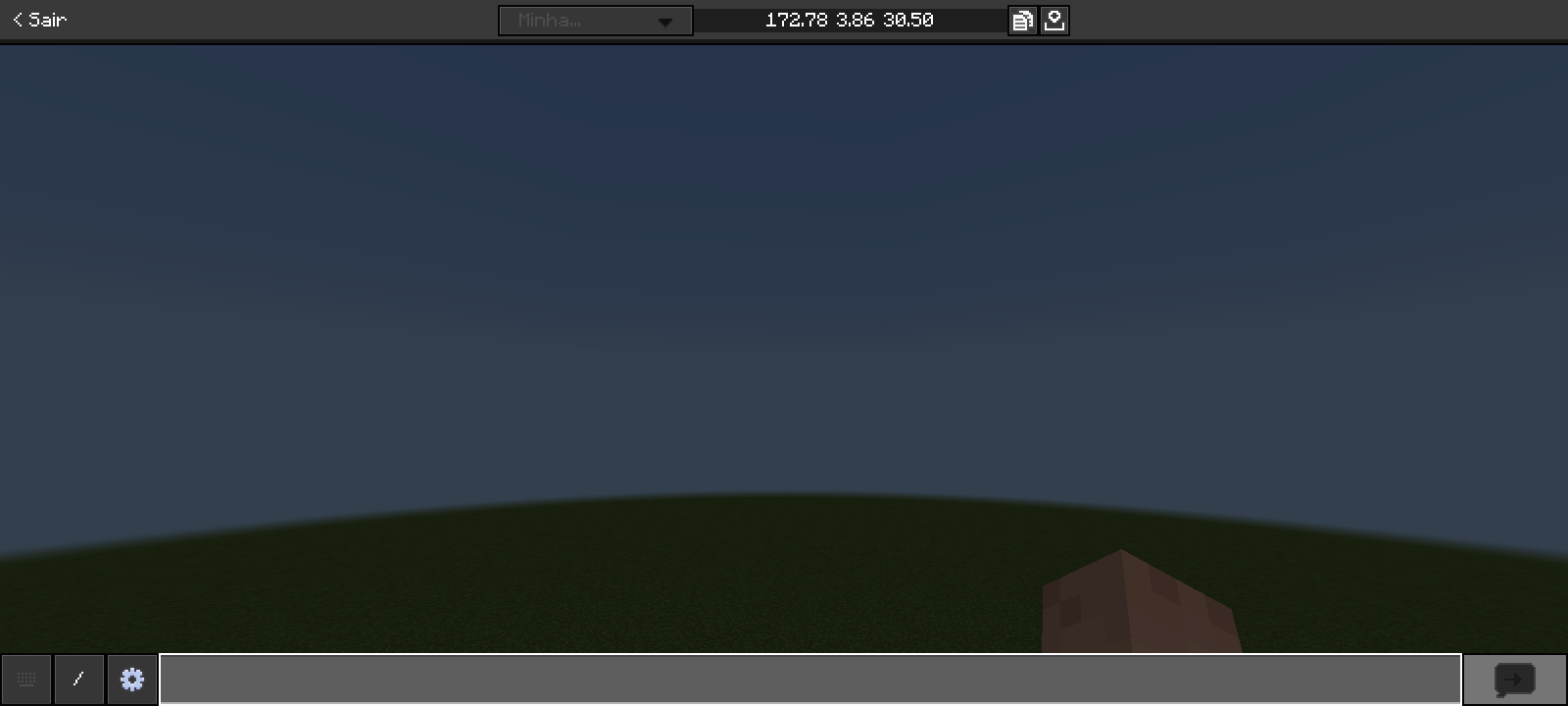Select the Z coordinate value 30.50
Viewport: 1568px width, 706px height.
[908, 21]
